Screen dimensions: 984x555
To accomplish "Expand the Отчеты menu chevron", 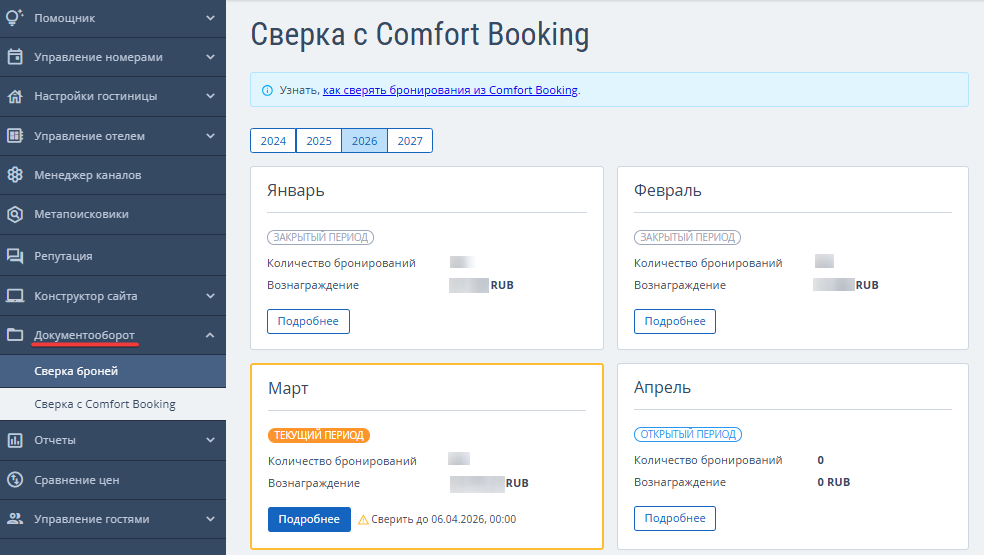I will pyautogui.click(x=210, y=440).
